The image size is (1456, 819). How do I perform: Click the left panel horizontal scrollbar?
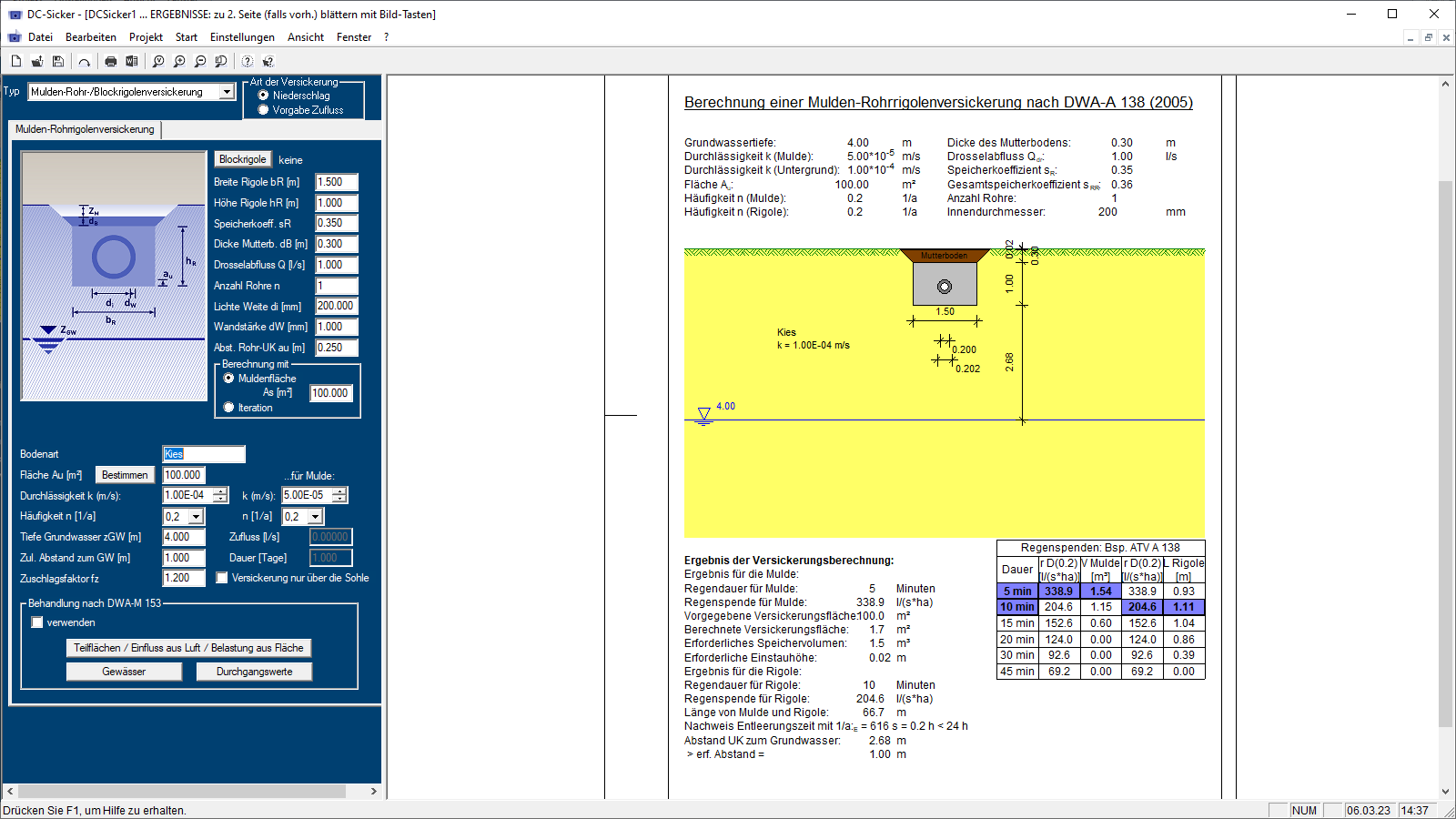click(182, 791)
